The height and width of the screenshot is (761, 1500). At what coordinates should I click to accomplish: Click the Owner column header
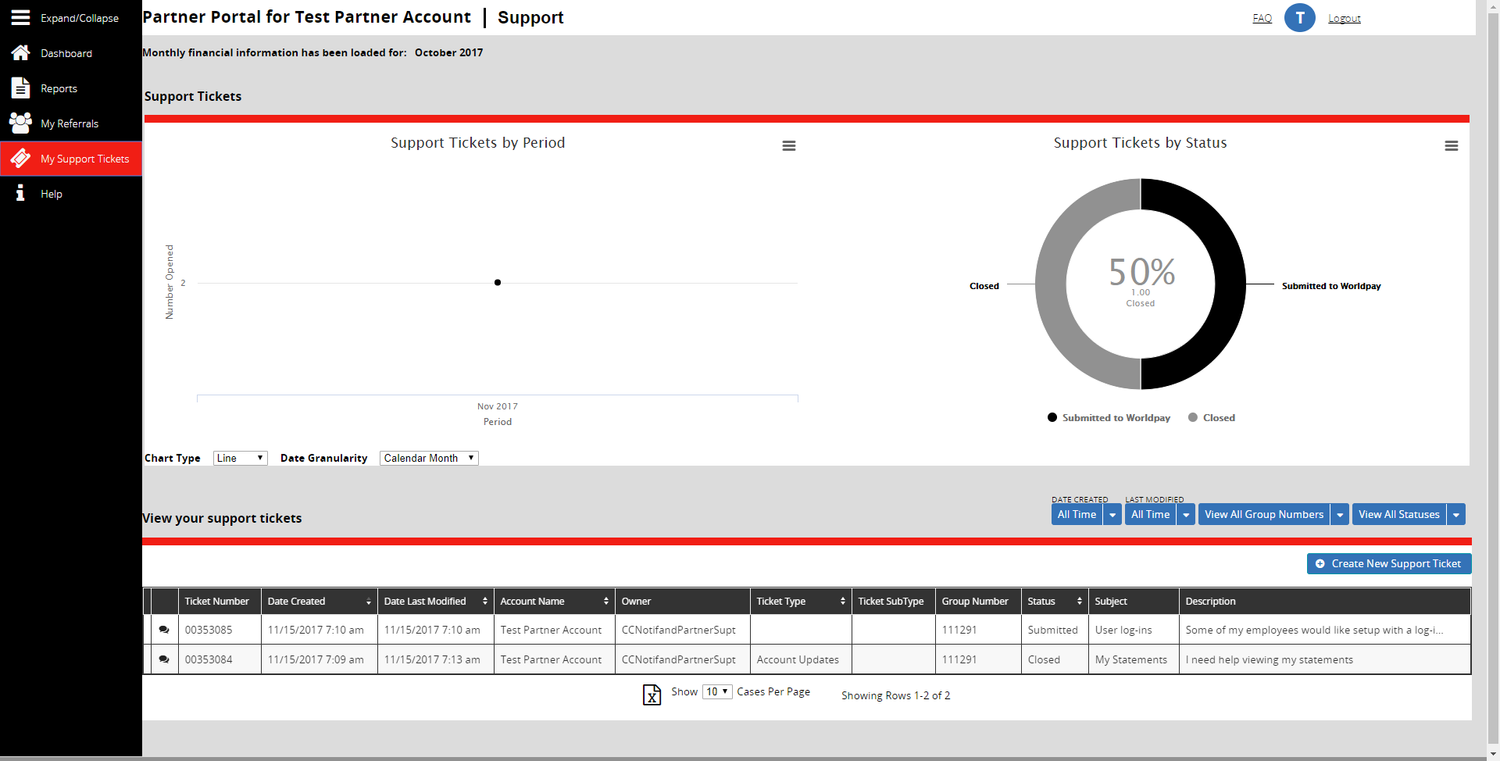click(x=683, y=601)
